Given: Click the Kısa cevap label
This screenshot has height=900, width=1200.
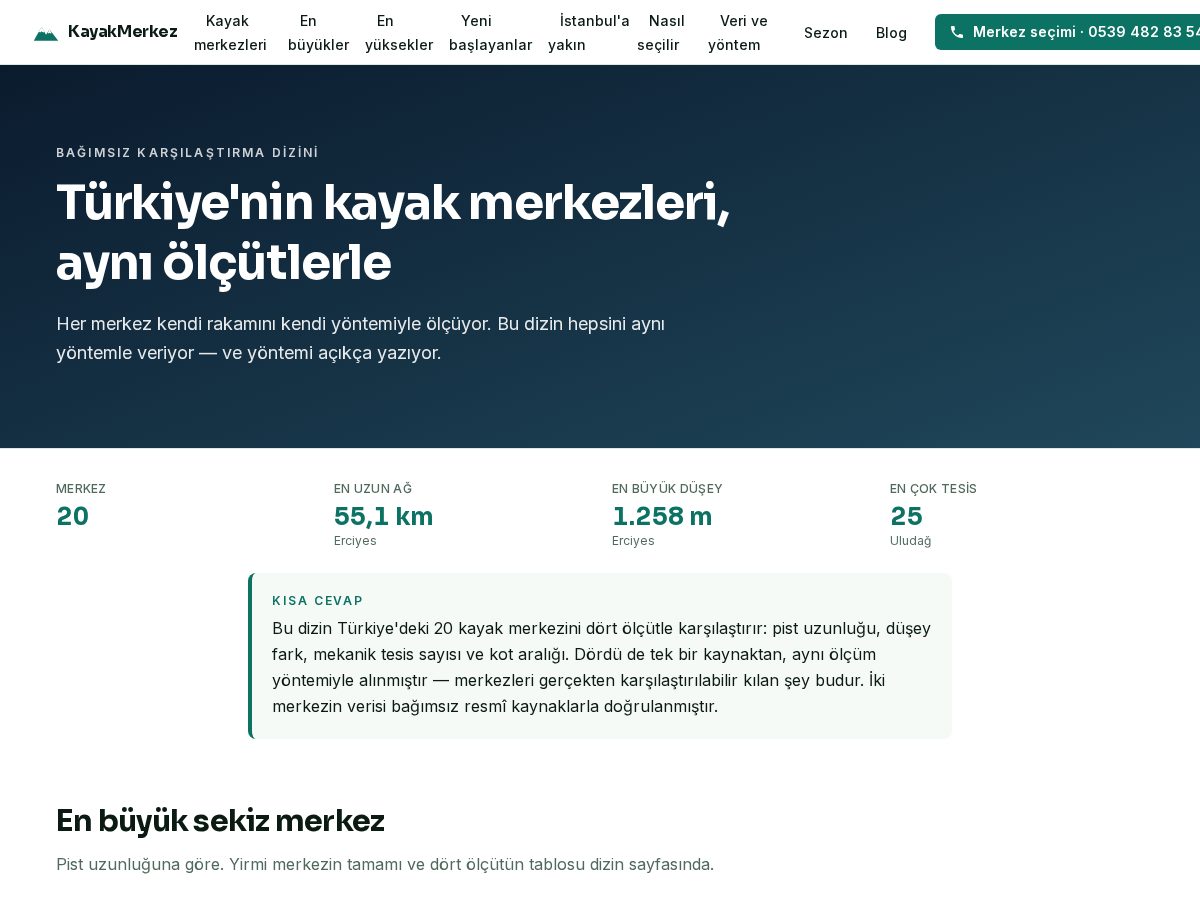Looking at the screenshot, I should click(317, 601).
